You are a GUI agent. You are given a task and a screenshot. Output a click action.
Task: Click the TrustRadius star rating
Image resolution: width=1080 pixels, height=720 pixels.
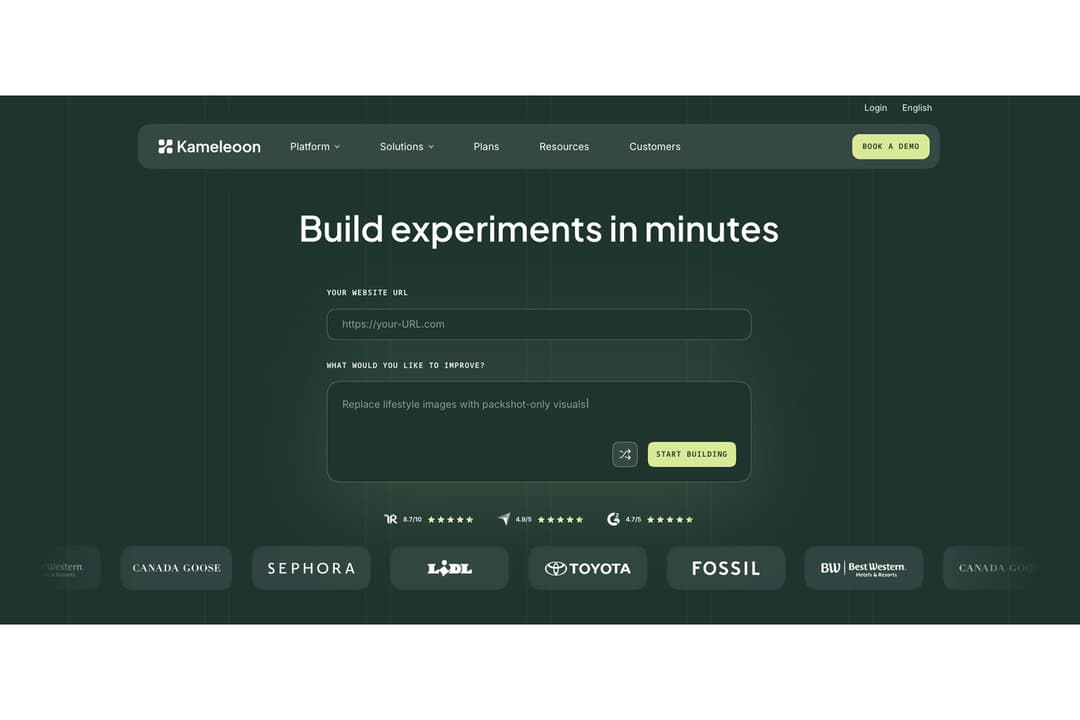coord(450,520)
